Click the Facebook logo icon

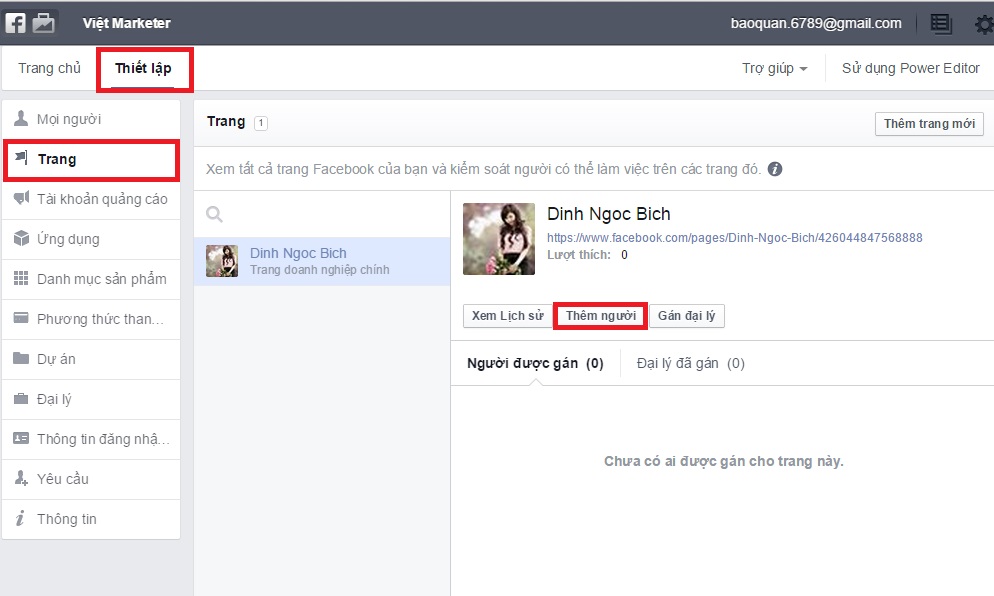click(x=15, y=23)
